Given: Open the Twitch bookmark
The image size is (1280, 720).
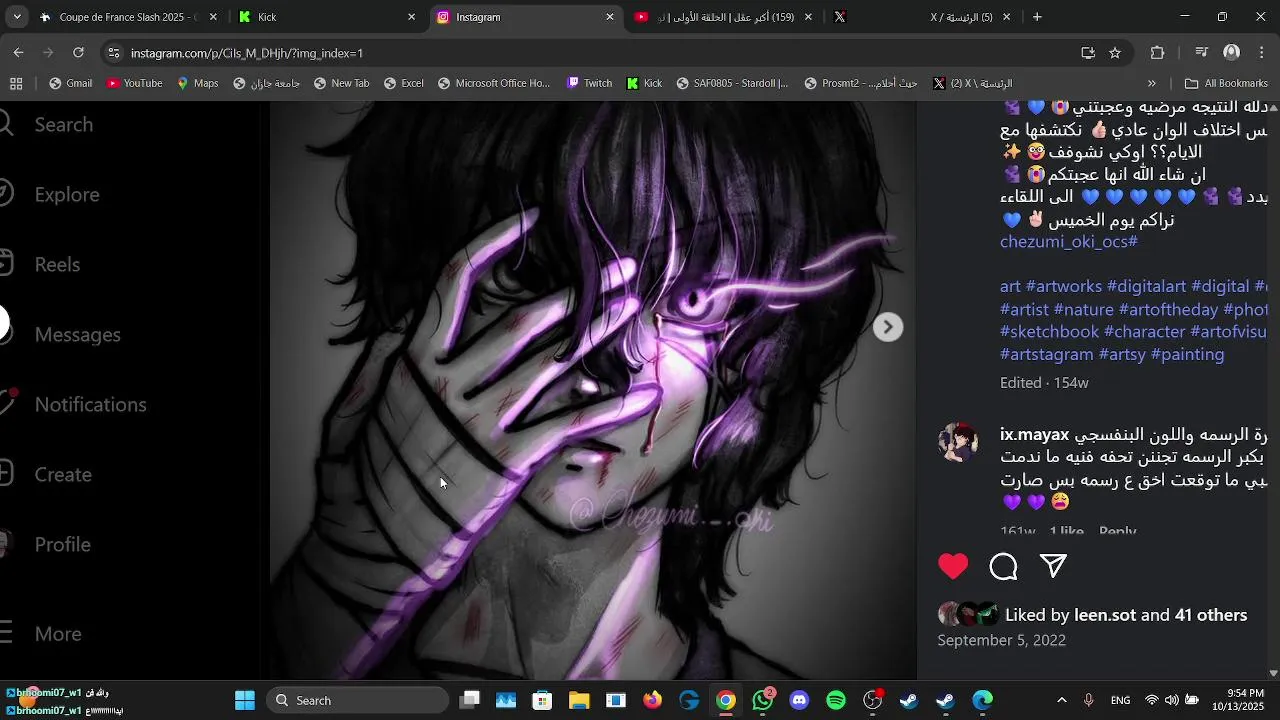Looking at the screenshot, I should 589,83.
